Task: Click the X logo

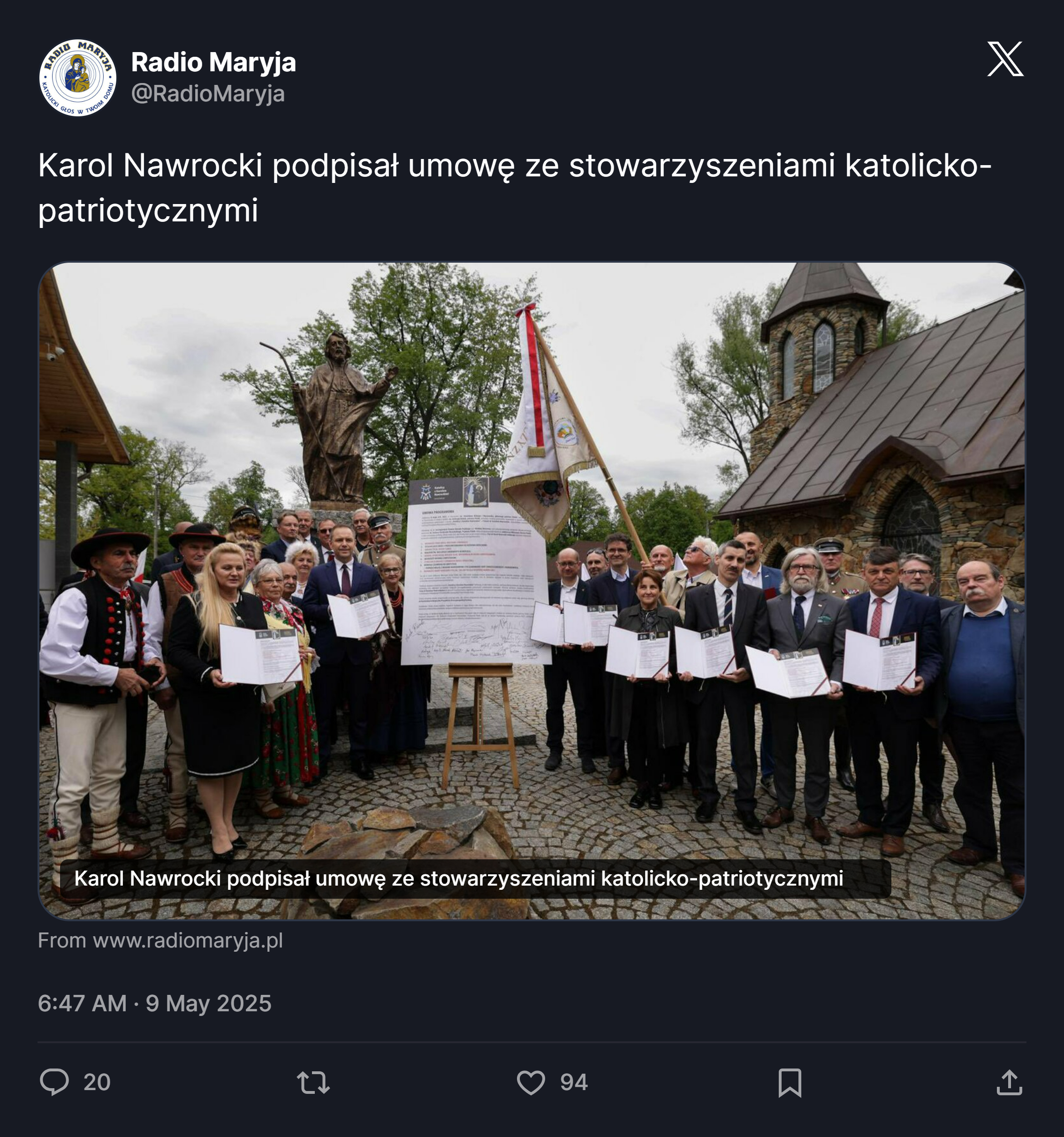Action: [1005, 58]
